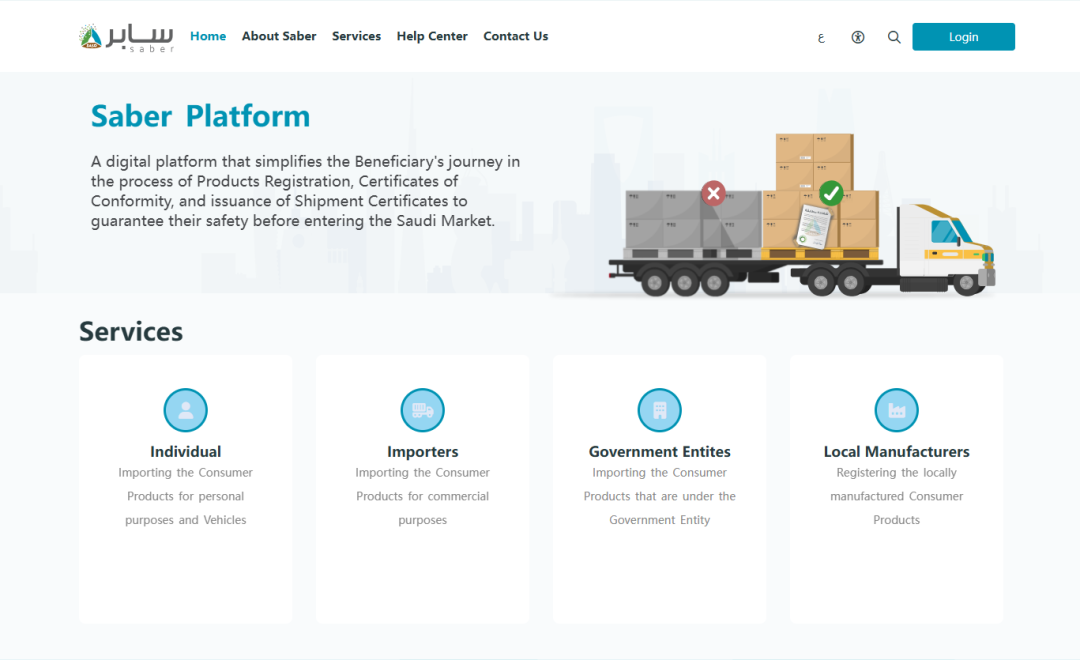Select the Individual service heading

click(x=185, y=451)
